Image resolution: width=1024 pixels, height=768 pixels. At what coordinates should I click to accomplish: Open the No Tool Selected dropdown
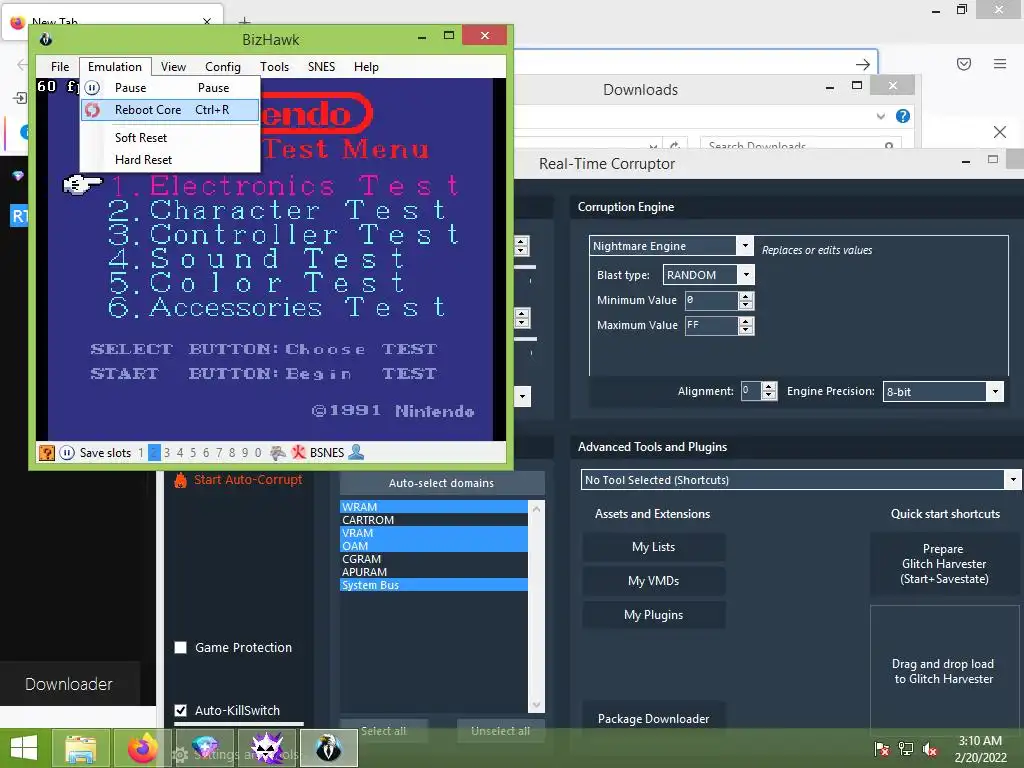(x=1012, y=480)
